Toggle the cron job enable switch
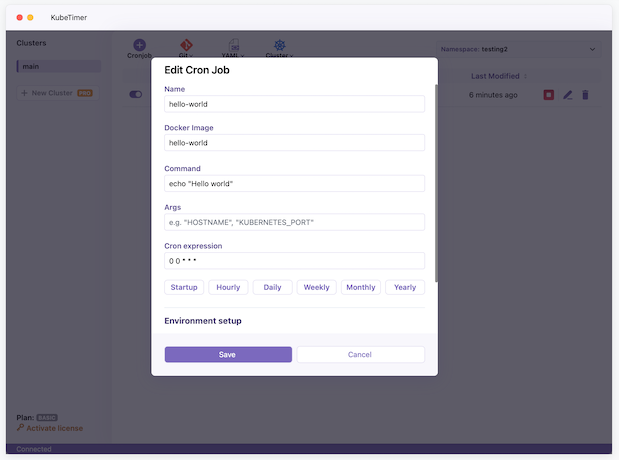Screen dimensions: 619x460 136,95
